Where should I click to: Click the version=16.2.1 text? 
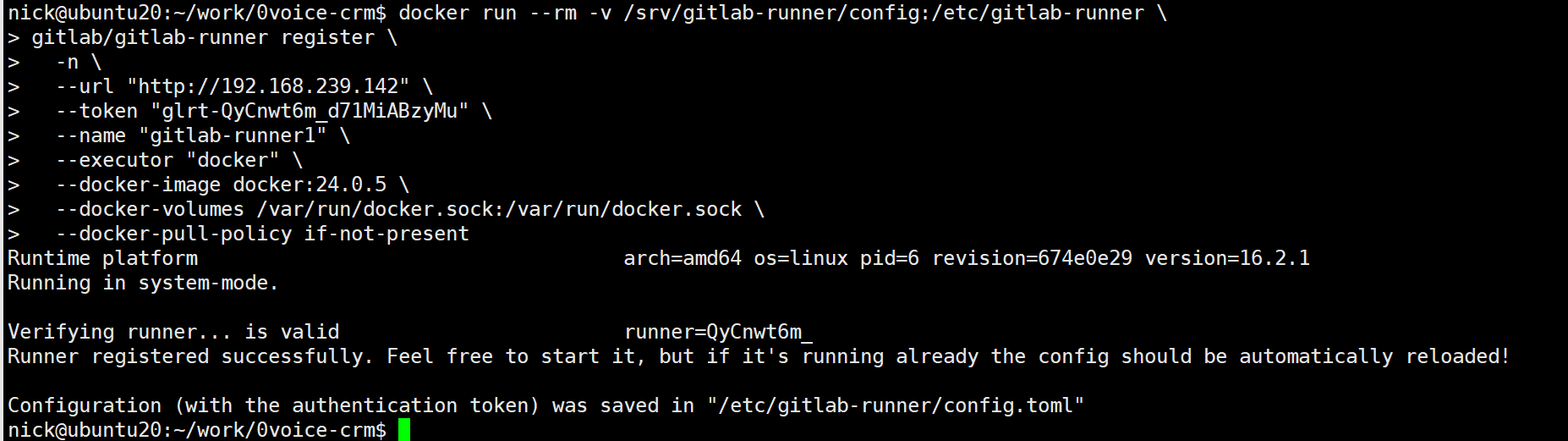click(1227, 258)
